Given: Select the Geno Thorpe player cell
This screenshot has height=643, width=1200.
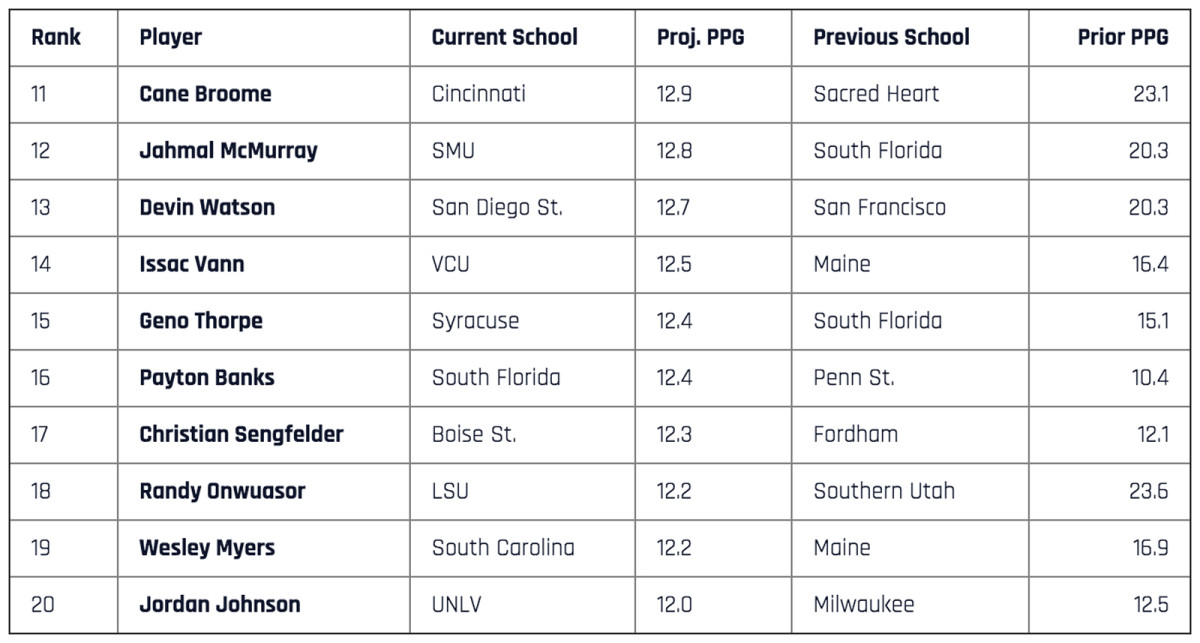Looking at the screenshot, I should tap(201, 321).
